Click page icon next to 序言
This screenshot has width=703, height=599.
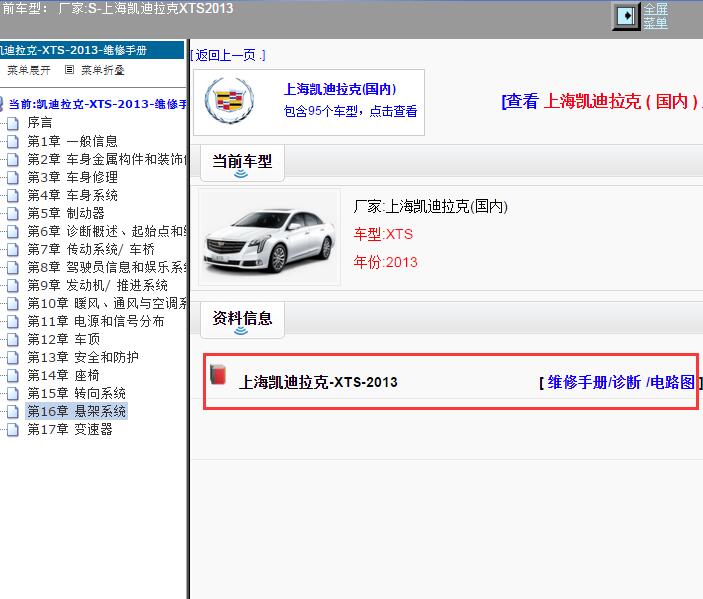[x=13, y=123]
